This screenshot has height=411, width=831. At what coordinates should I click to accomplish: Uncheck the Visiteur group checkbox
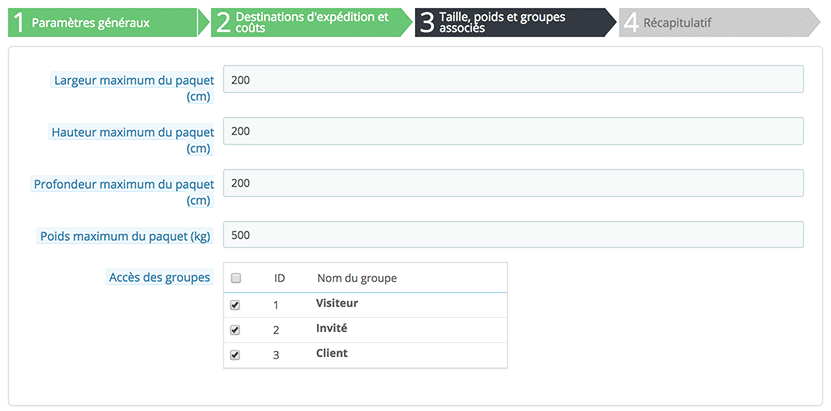pyautogui.click(x=236, y=304)
